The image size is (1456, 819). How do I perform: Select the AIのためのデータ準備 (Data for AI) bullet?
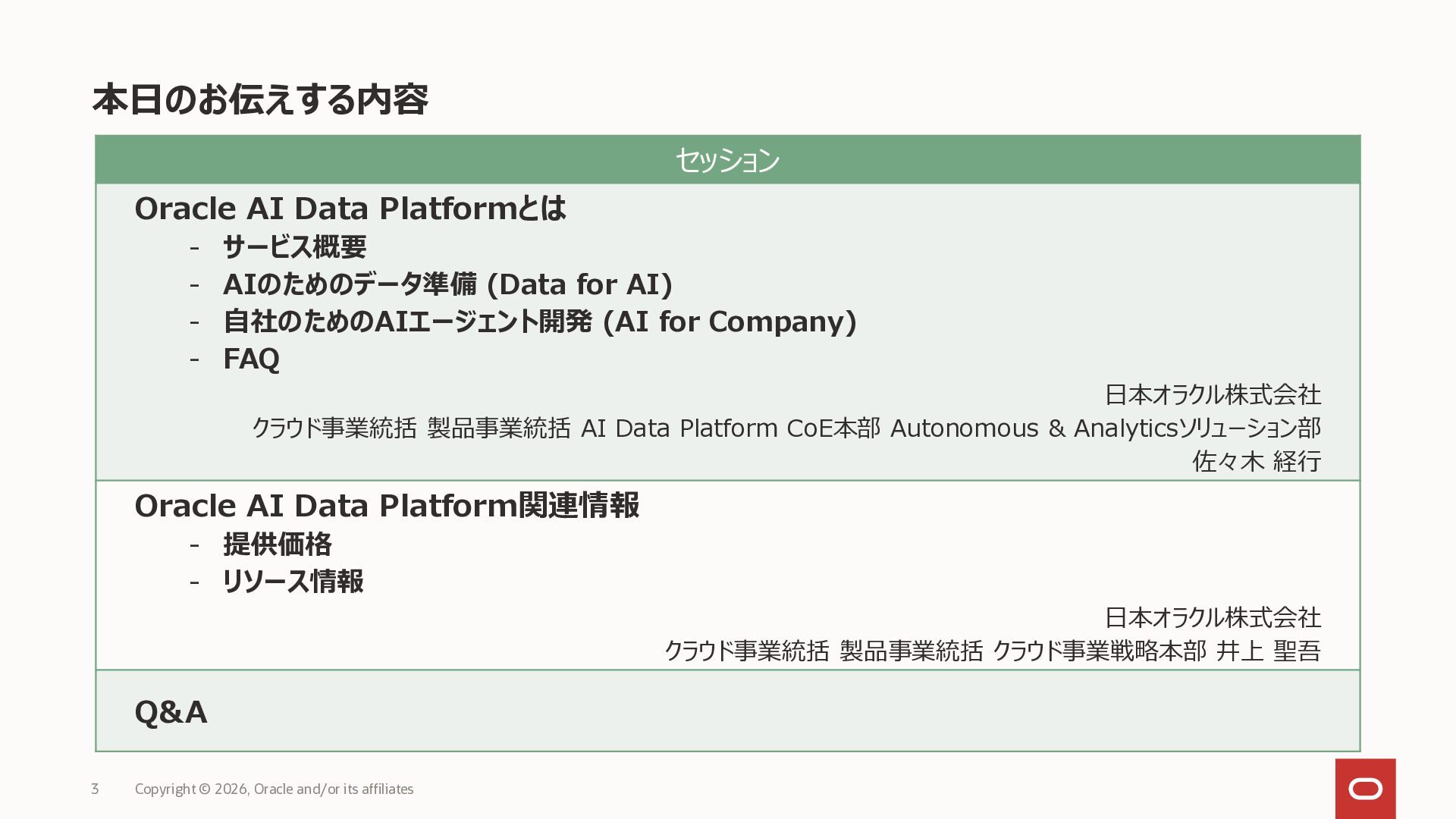coord(447,284)
